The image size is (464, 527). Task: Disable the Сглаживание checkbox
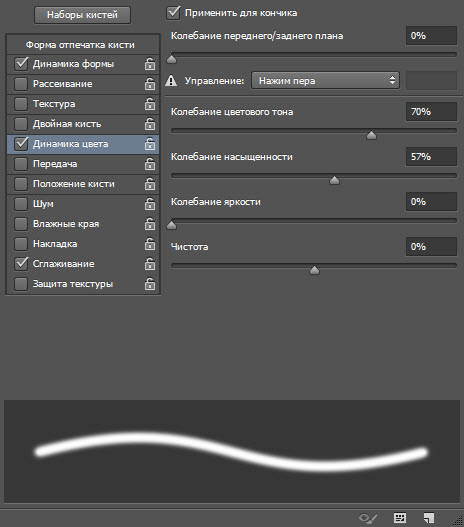21,264
